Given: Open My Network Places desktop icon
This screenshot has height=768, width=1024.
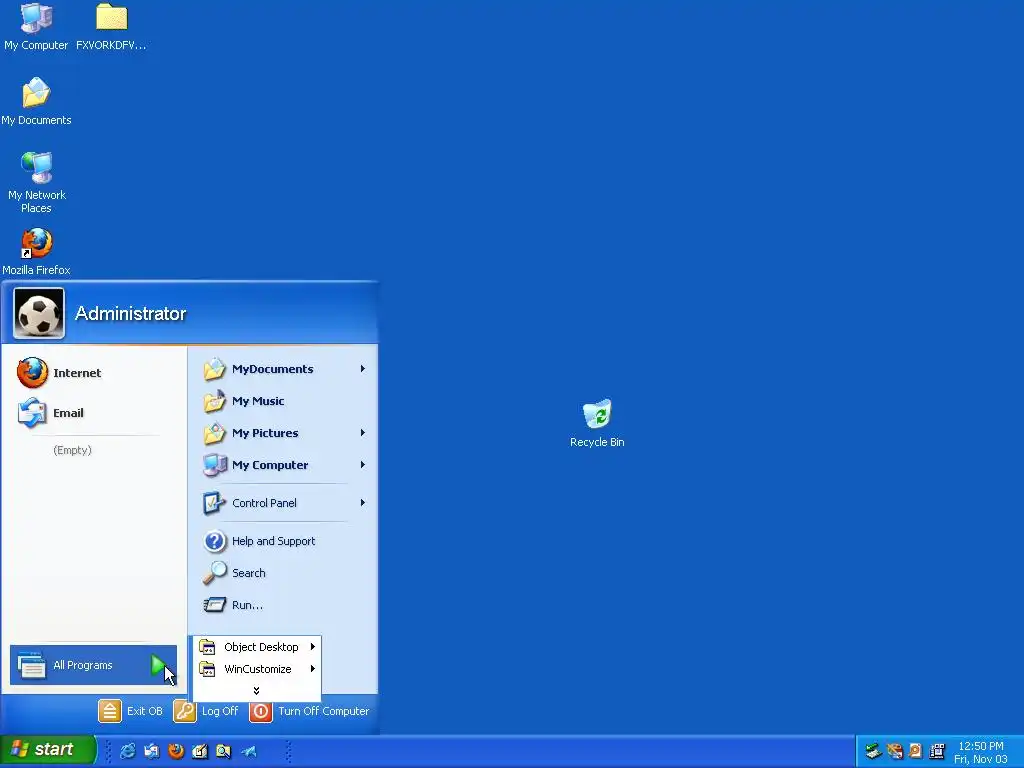Looking at the screenshot, I should pyautogui.click(x=36, y=182).
